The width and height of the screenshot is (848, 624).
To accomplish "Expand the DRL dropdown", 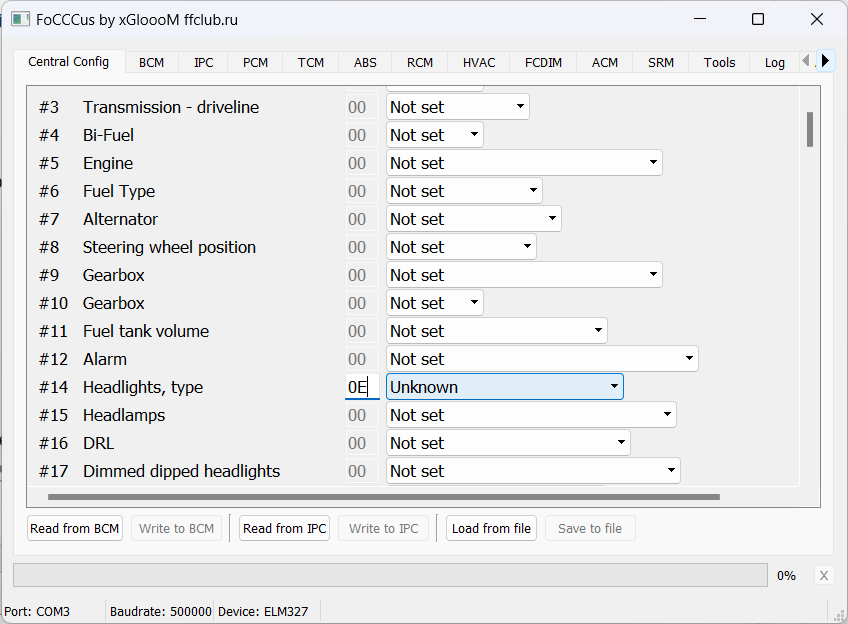I will click(508, 443).
